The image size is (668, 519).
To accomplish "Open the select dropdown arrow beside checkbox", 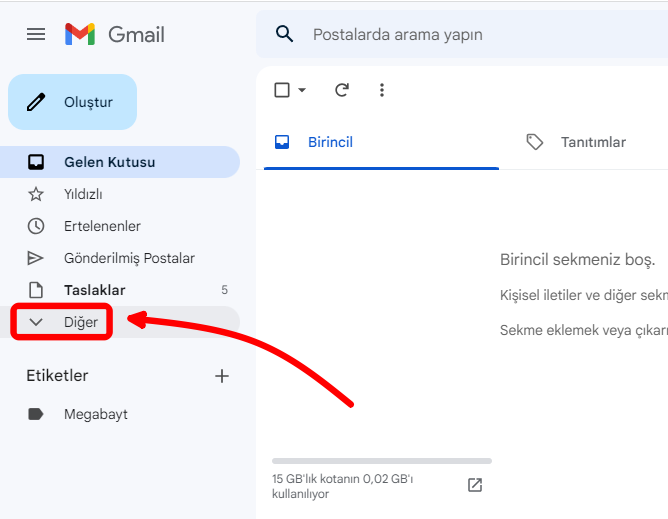I will (x=302, y=90).
